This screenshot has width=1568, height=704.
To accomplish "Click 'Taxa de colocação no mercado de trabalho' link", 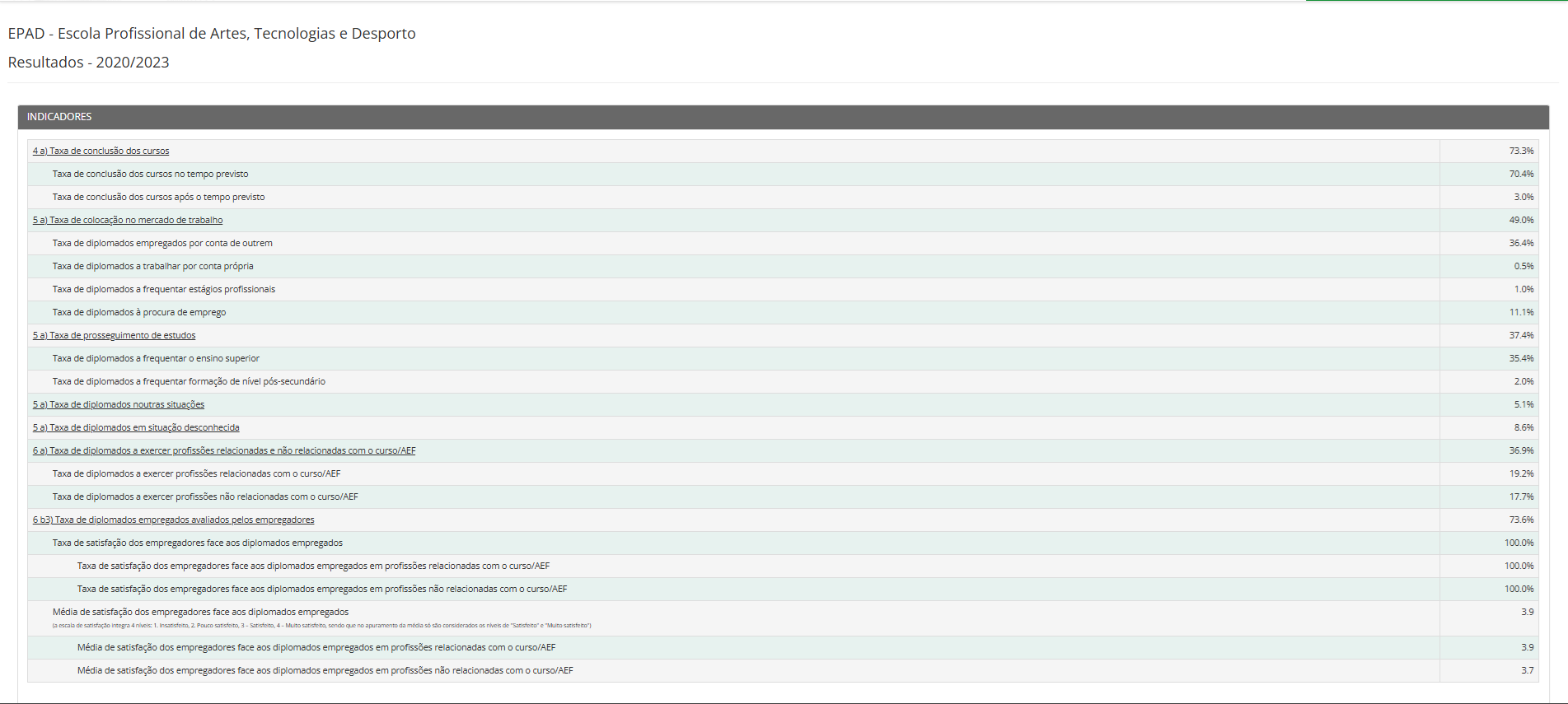I will (128, 220).
